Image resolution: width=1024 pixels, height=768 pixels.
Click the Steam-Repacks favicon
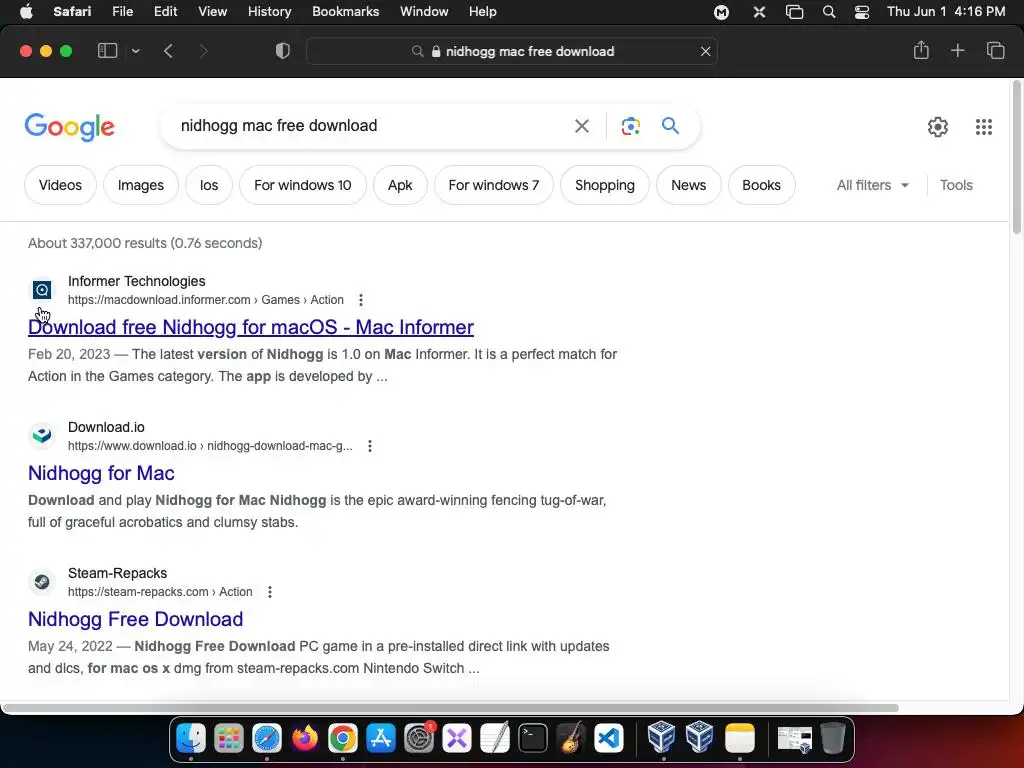click(x=42, y=581)
